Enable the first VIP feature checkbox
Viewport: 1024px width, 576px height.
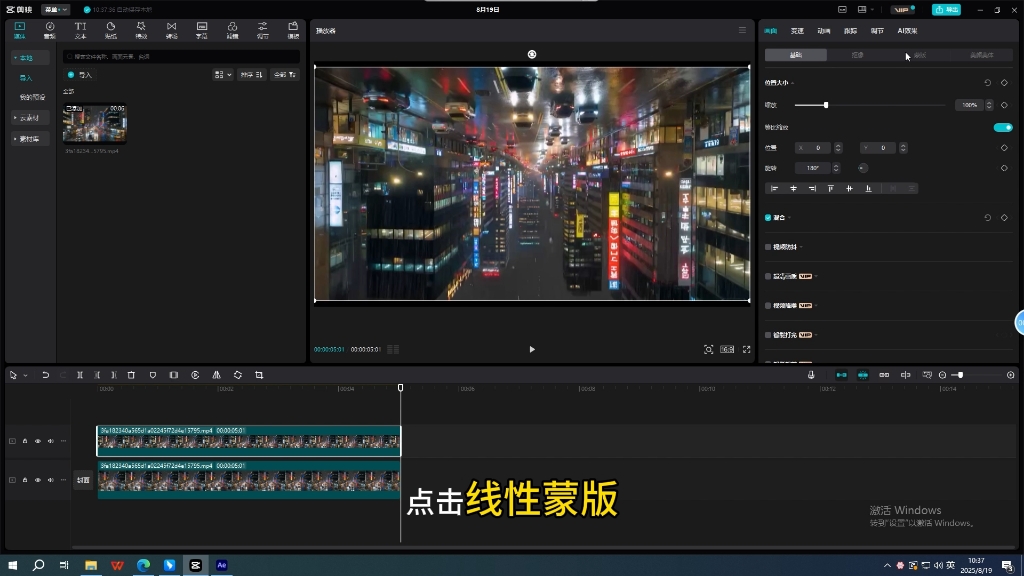pos(768,276)
